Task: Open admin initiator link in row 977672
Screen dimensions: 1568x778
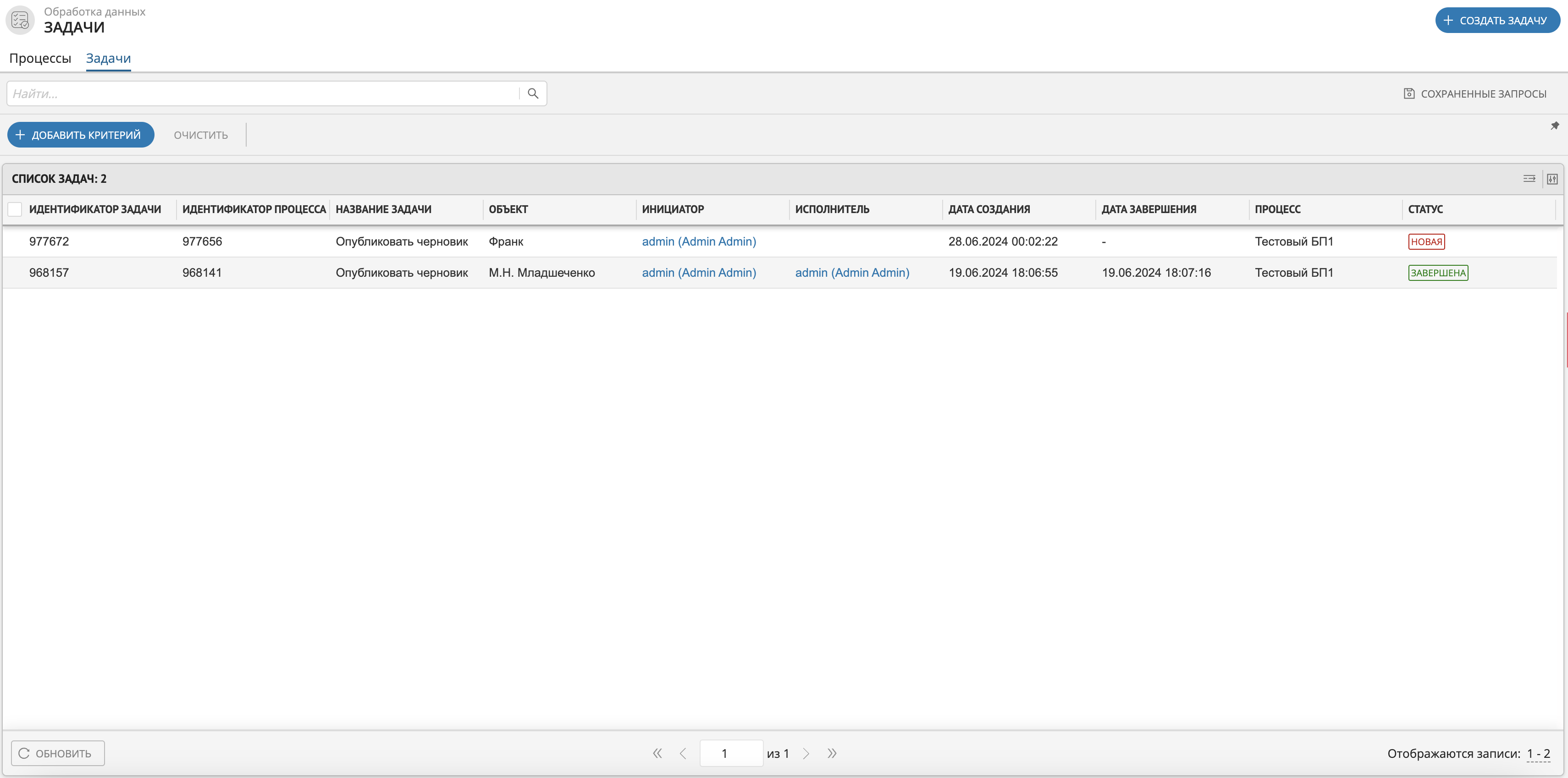Action: (x=699, y=241)
